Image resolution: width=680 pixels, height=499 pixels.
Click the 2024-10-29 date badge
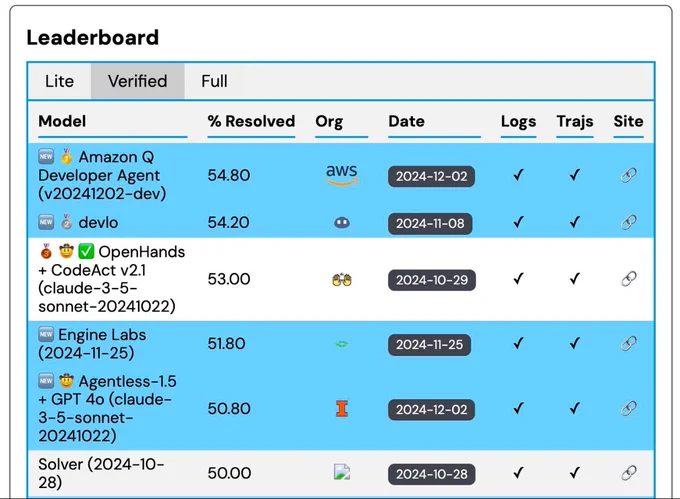click(432, 280)
